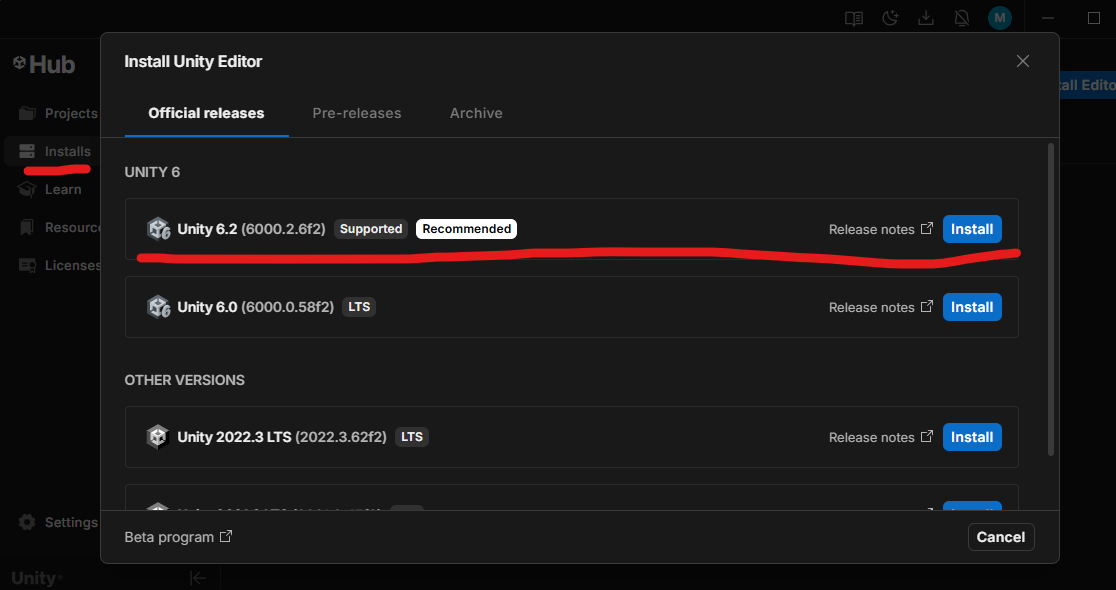Switch to the Pre-releases tab

356,113
